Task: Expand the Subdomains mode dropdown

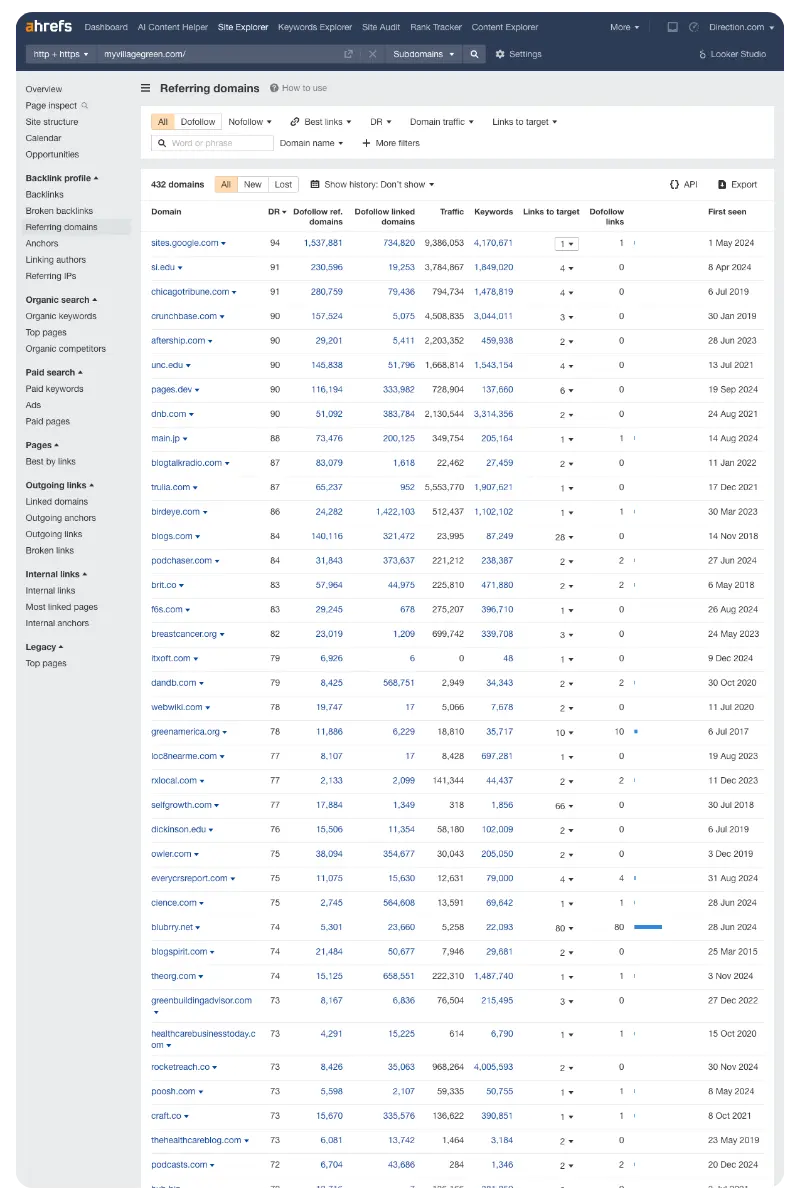Action: click(424, 54)
